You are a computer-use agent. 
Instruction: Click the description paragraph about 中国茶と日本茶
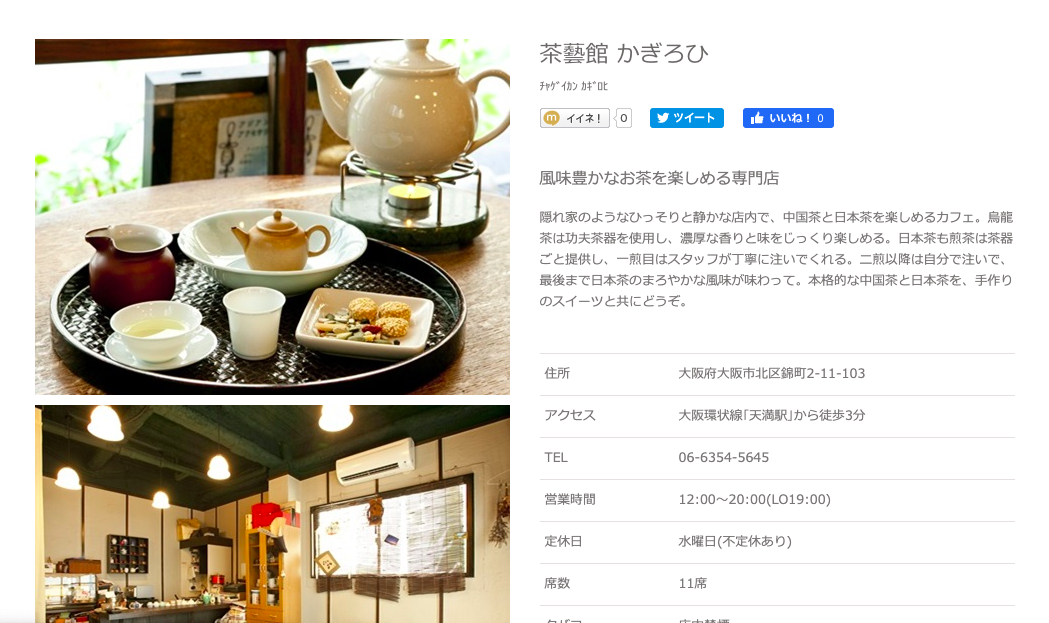pyautogui.click(x=777, y=259)
